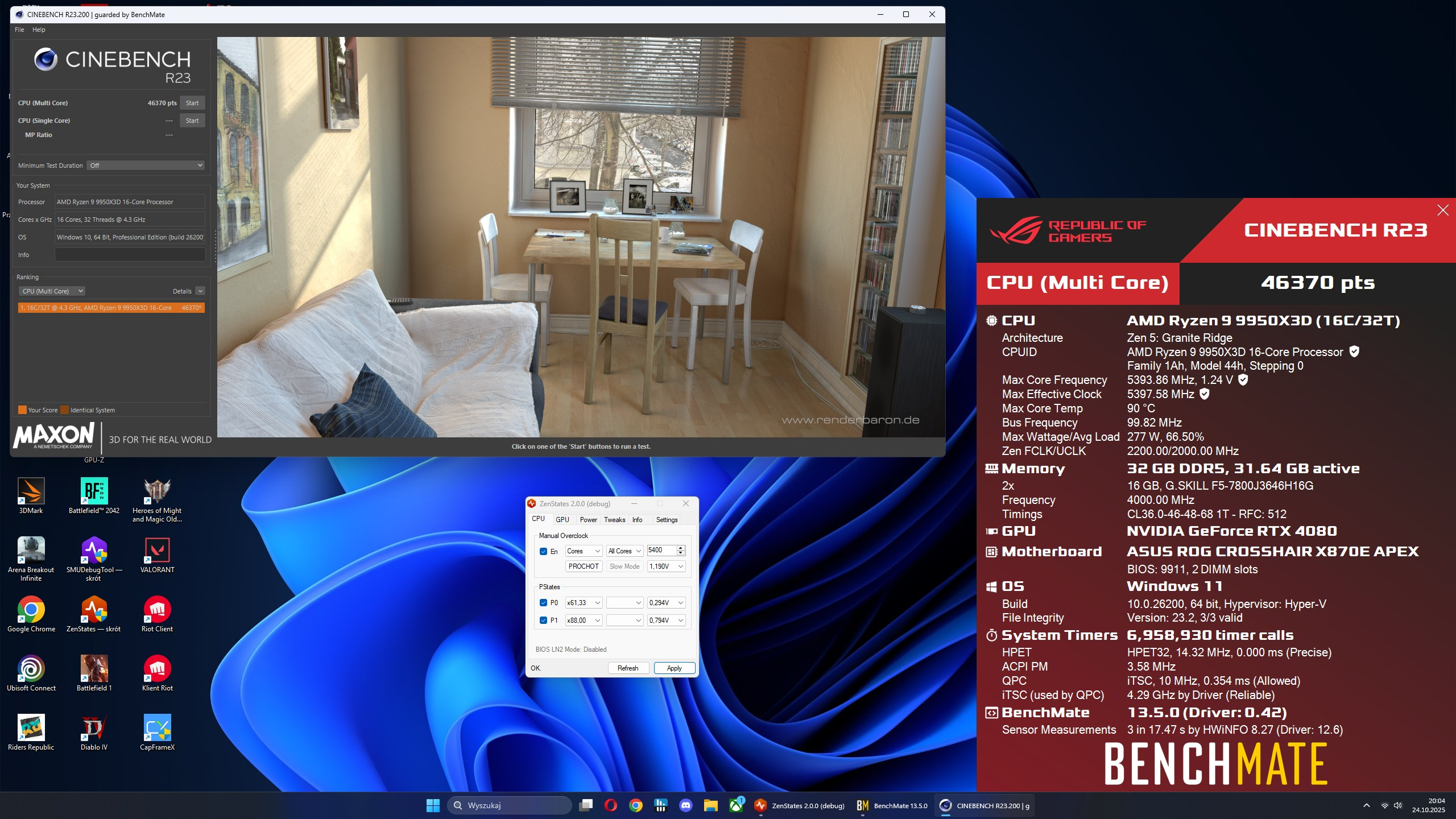Launch the VALORANT desktop shortcut
Image resolution: width=1456 pixels, height=819 pixels.
pyautogui.click(x=157, y=551)
